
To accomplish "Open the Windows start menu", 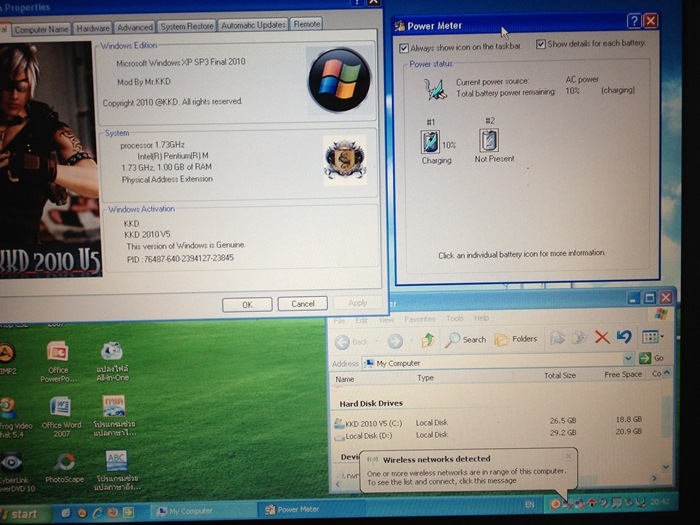I will click(22, 514).
